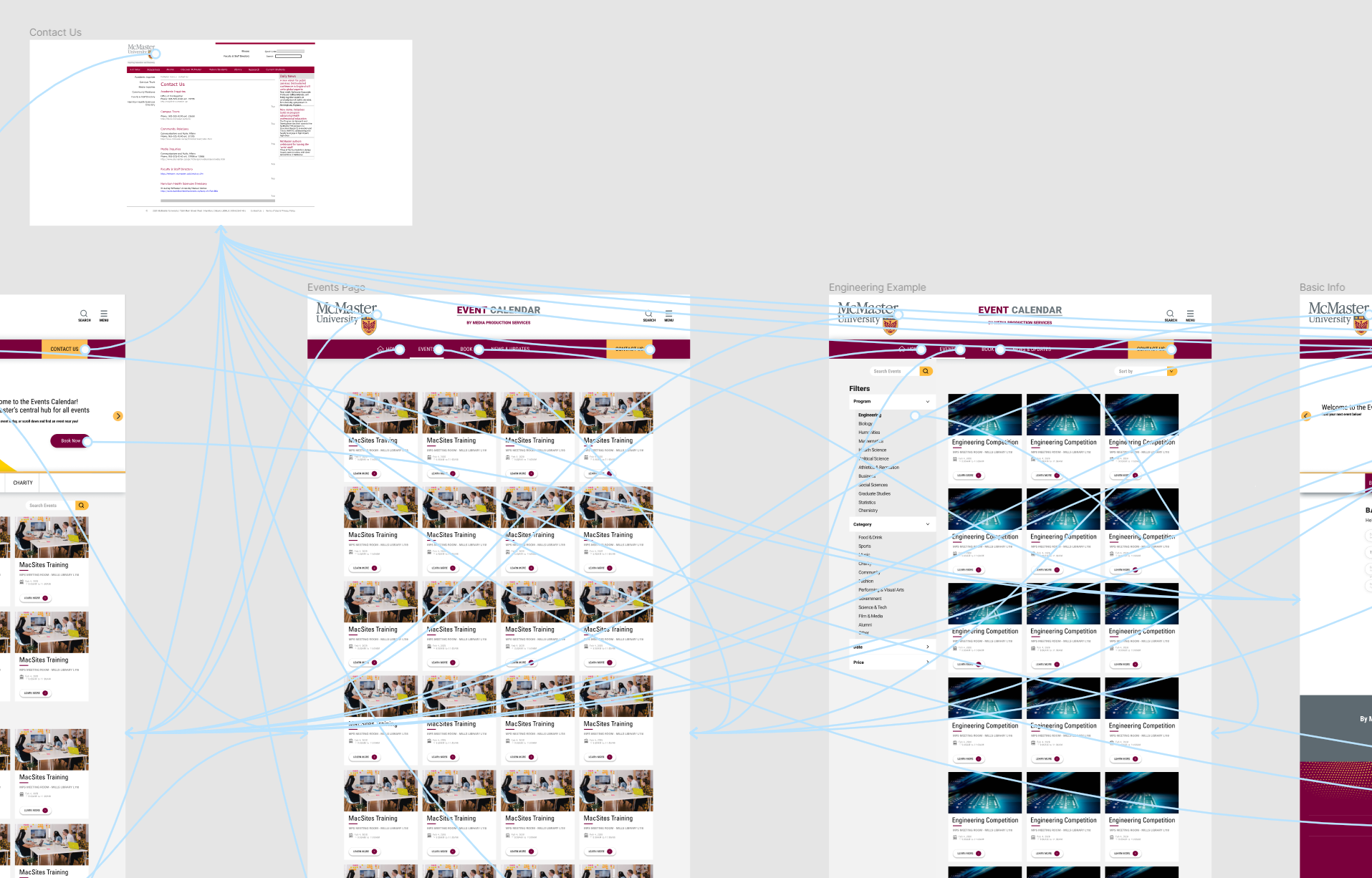Click the maroon Book Now button in the leftmost frame
The height and width of the screenshot is (878, 1372).
tap(70, 441)
